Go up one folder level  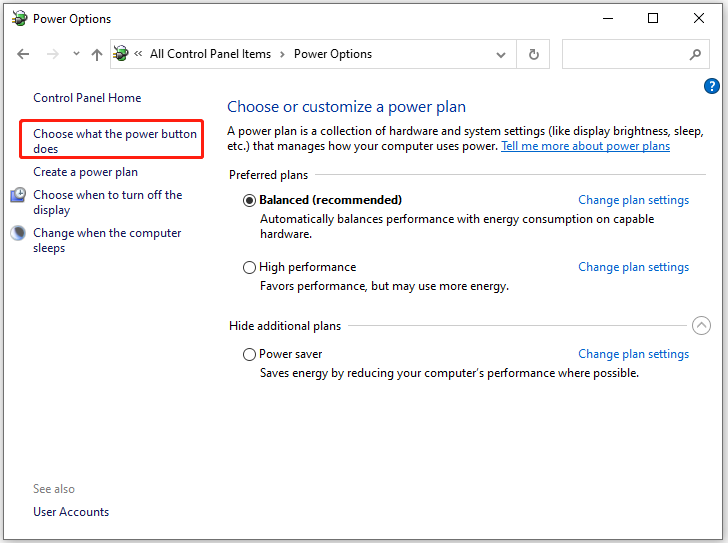[97, 54]
